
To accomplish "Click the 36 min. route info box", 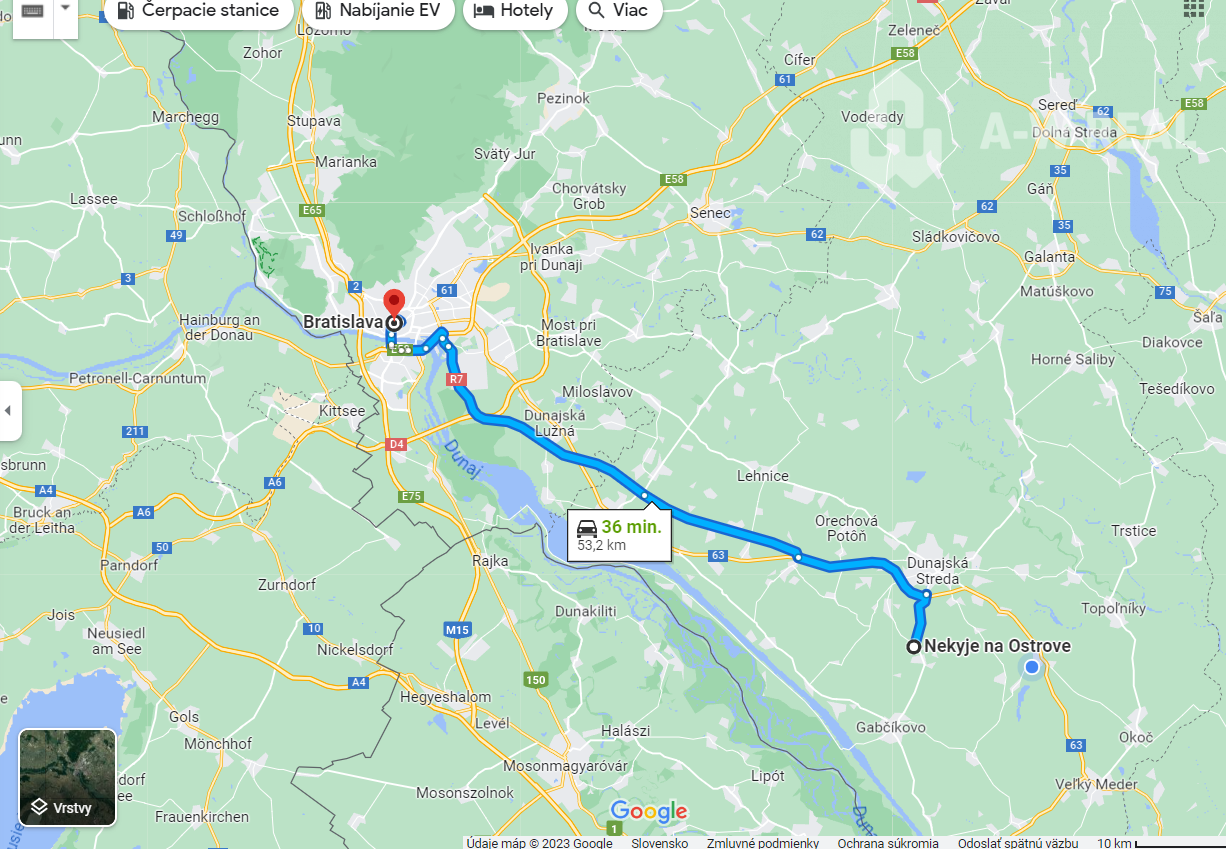I will (619, 535).
